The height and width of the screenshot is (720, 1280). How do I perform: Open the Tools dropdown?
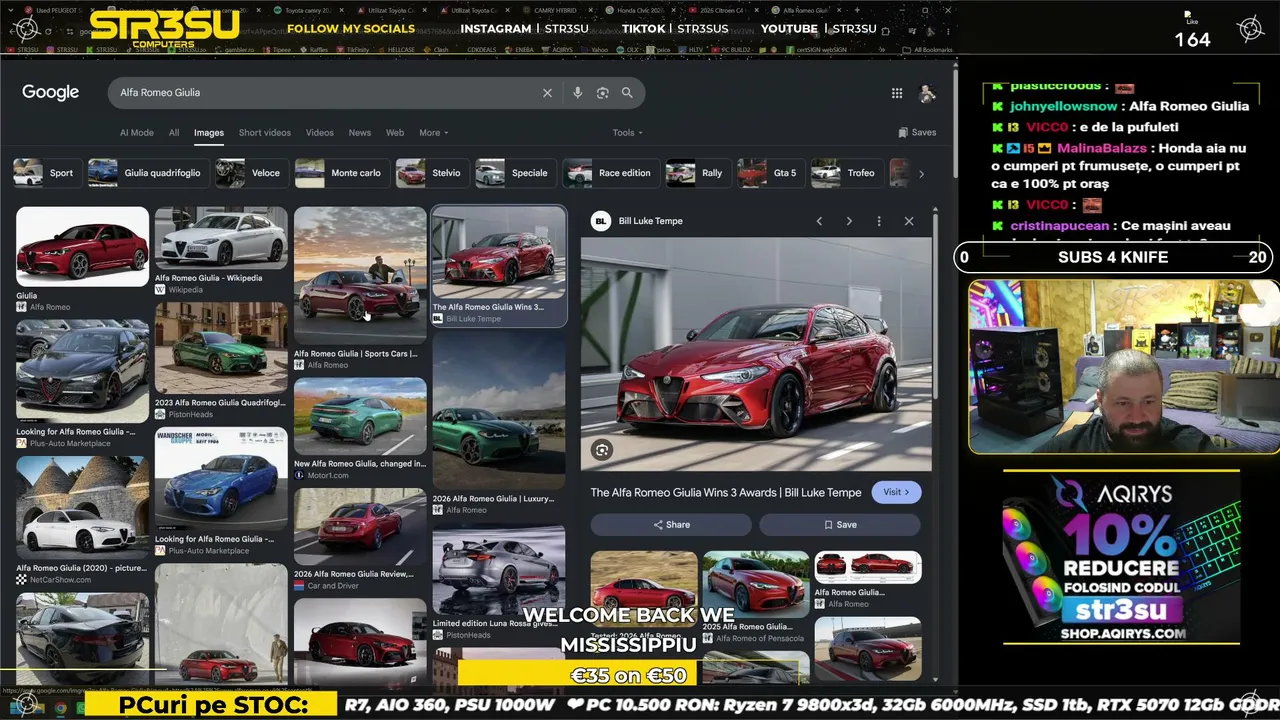click(627, 132)
